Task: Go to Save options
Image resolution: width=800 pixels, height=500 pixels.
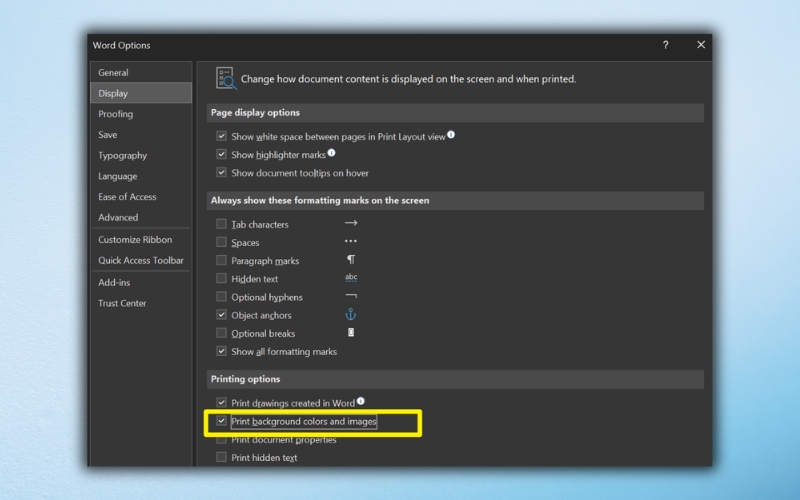Action: coord(141,135)
